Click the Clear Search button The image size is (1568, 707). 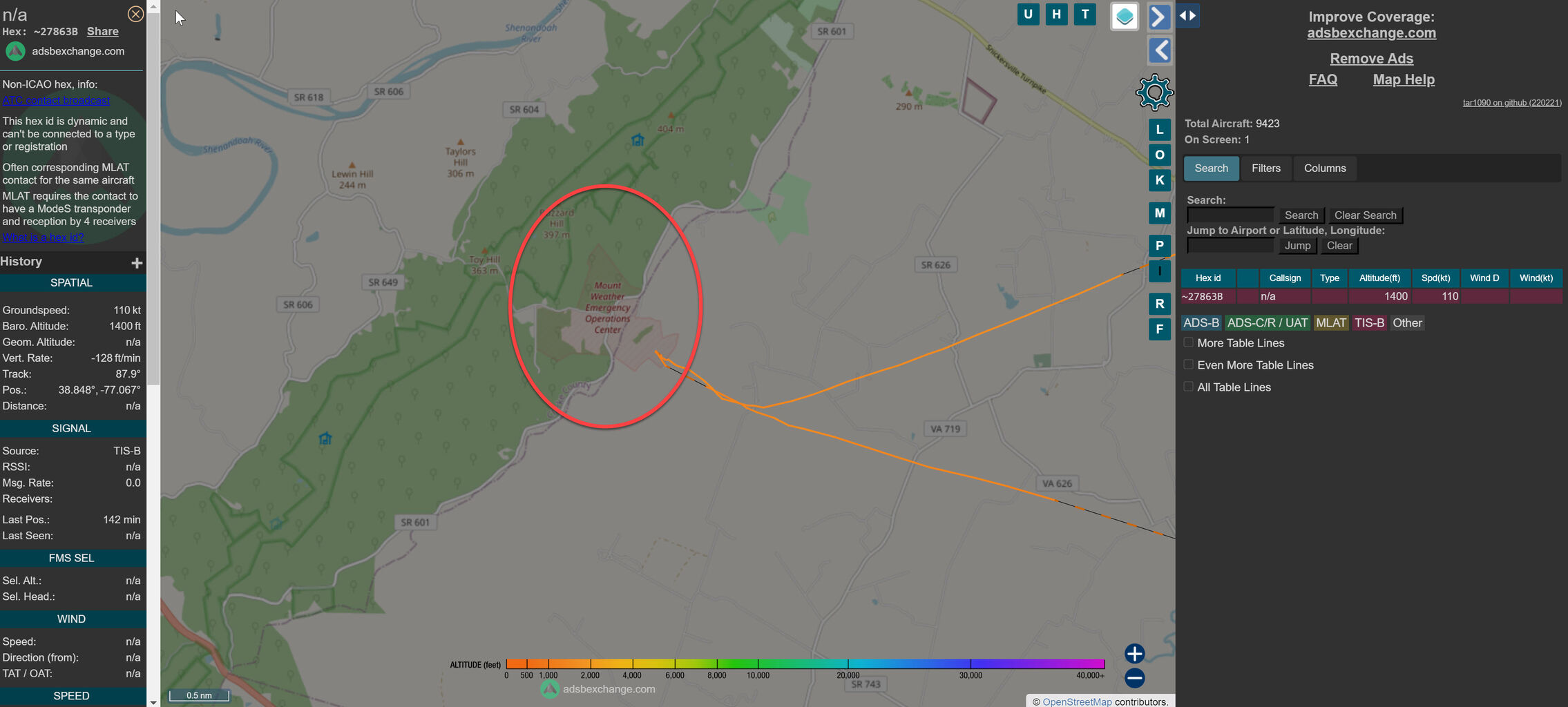coord(1365,215)
